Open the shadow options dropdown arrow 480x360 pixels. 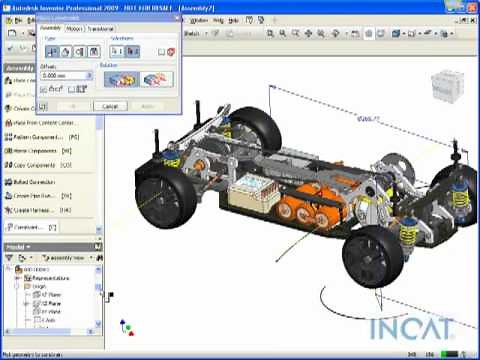435,34
